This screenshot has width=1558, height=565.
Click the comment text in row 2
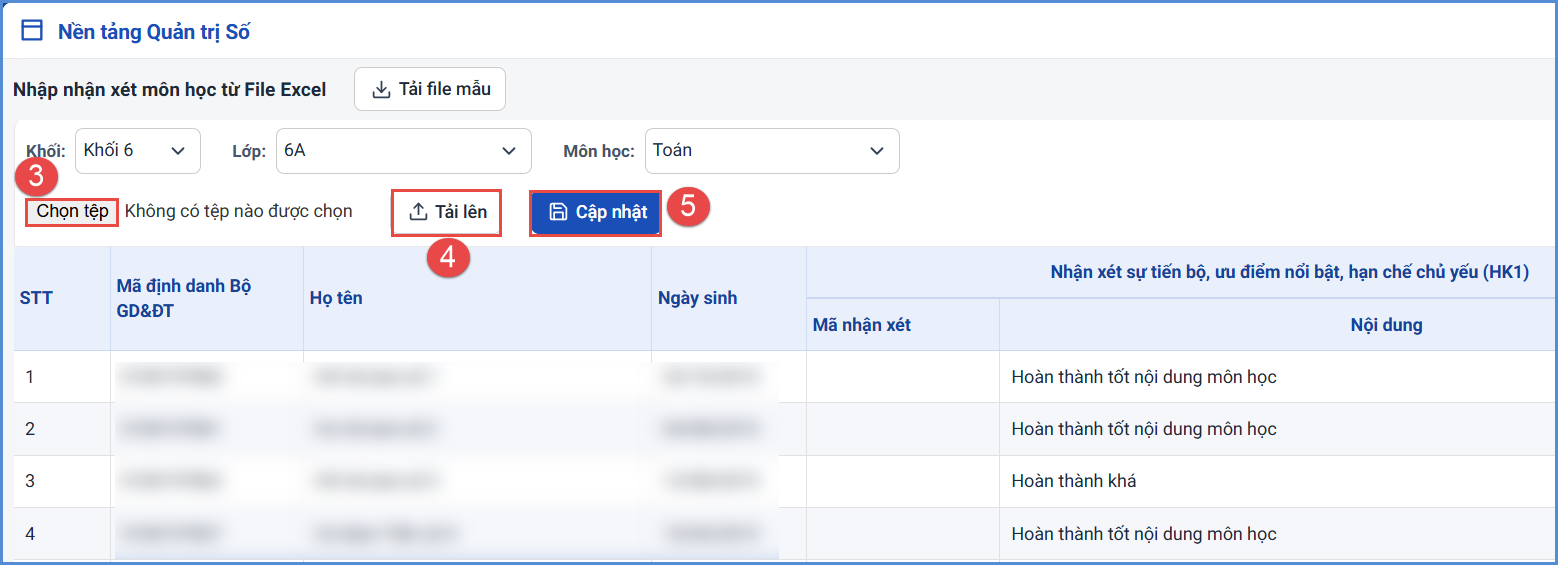(1144, 429)
